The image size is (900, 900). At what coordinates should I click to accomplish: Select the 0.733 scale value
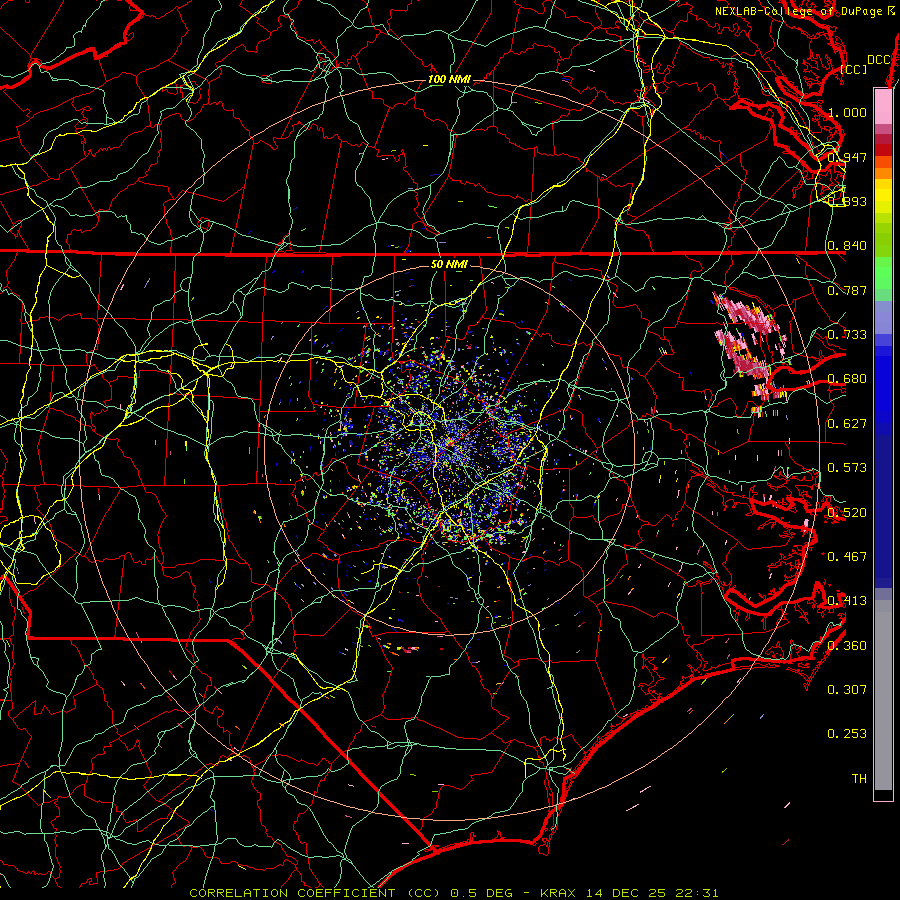click(x=847, y=335)
